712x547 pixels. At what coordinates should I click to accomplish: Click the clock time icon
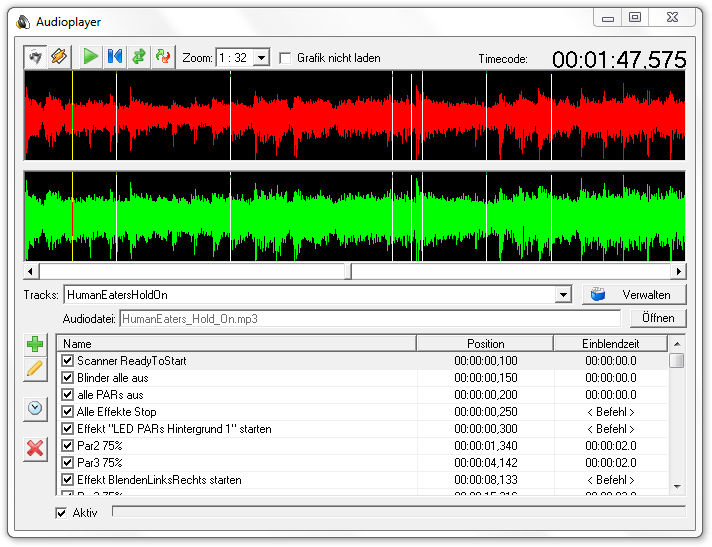[35, 408]
